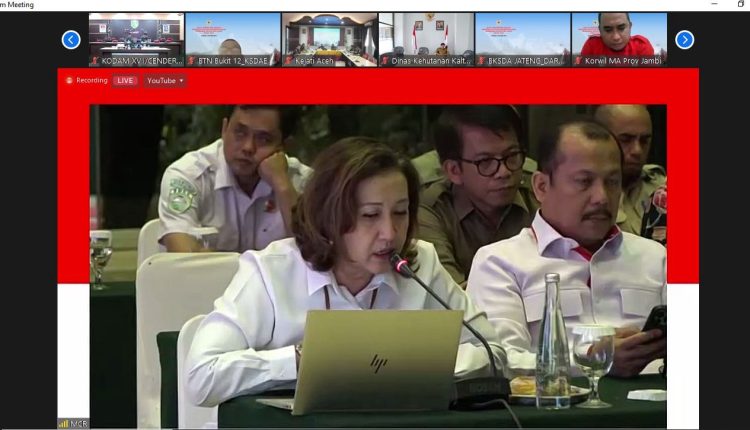Pin the BKSDA JATENG_DAR video thumbnail
The height and width of the screenshot is (430, 750).
[x=522, y=36]
